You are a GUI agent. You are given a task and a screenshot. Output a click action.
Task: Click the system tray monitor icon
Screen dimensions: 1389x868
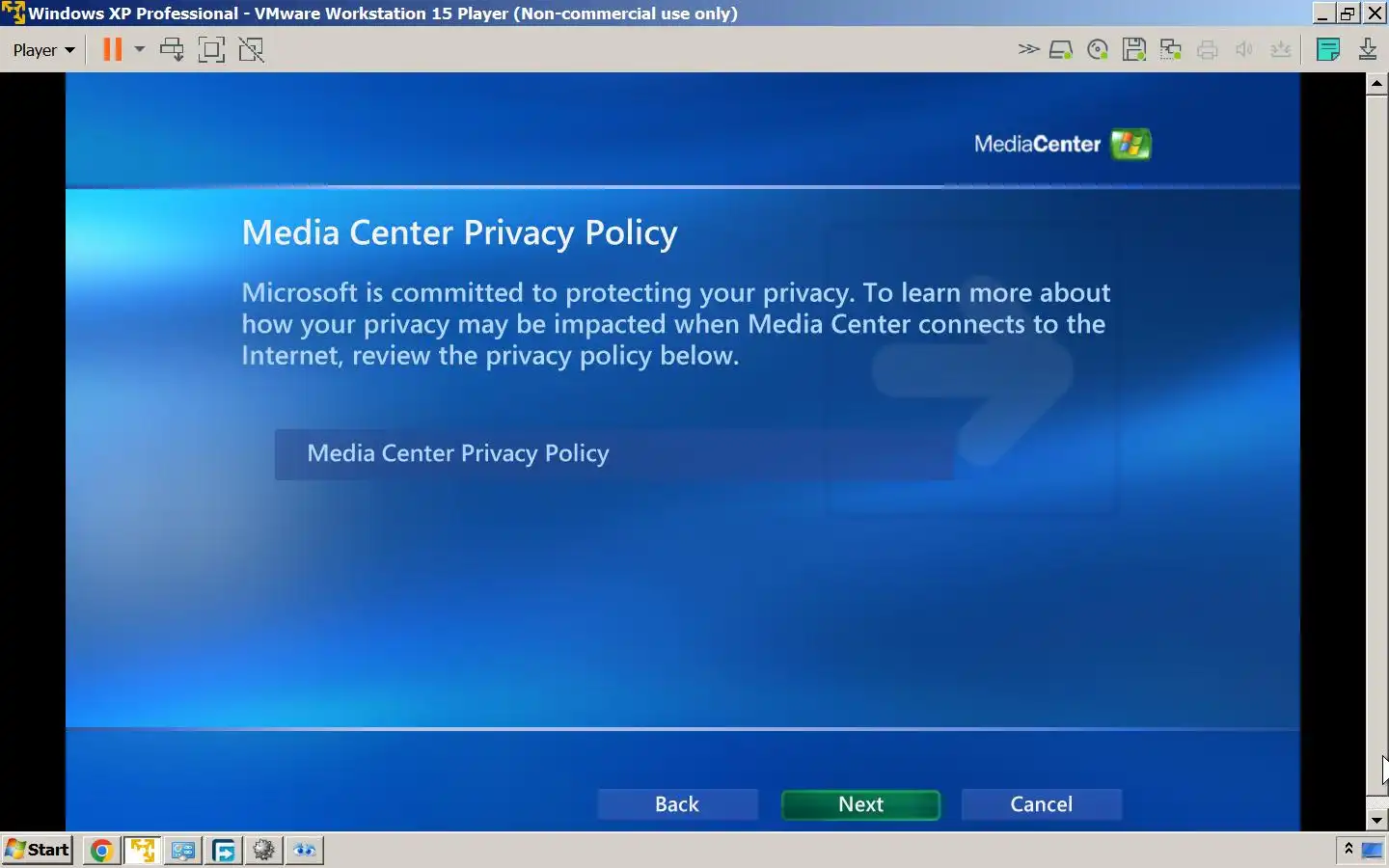1372,850
